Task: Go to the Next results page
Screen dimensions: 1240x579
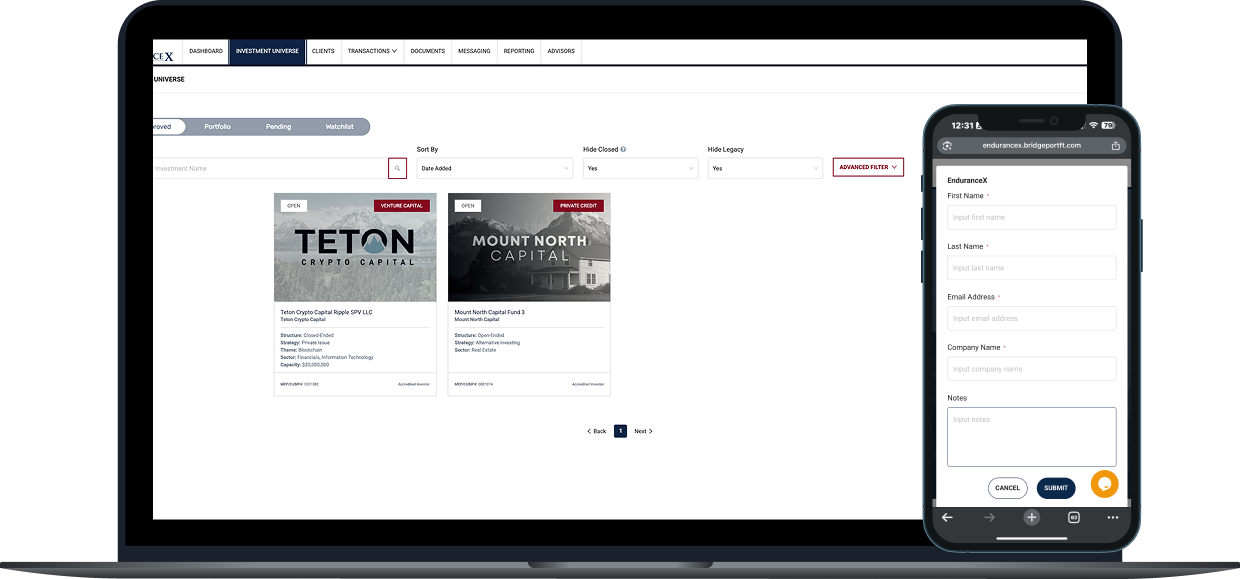Action: tap(643, 431)
